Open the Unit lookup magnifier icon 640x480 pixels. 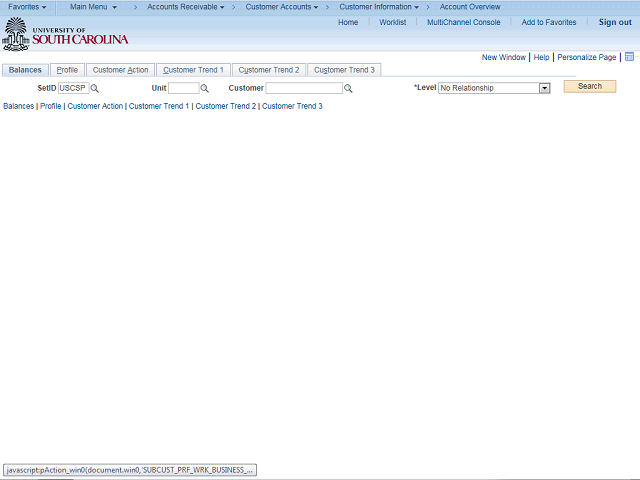click(204, 89)
